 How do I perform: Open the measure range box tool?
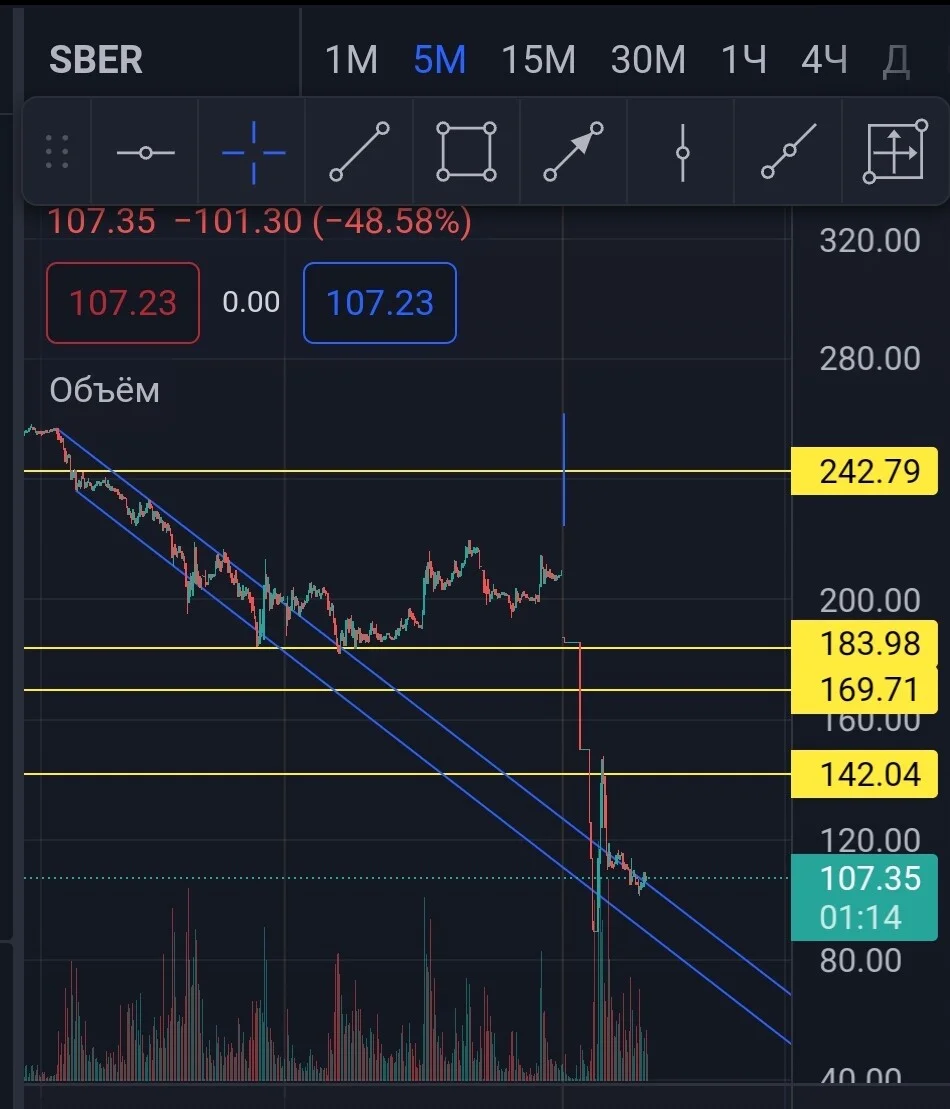point(896,151)
